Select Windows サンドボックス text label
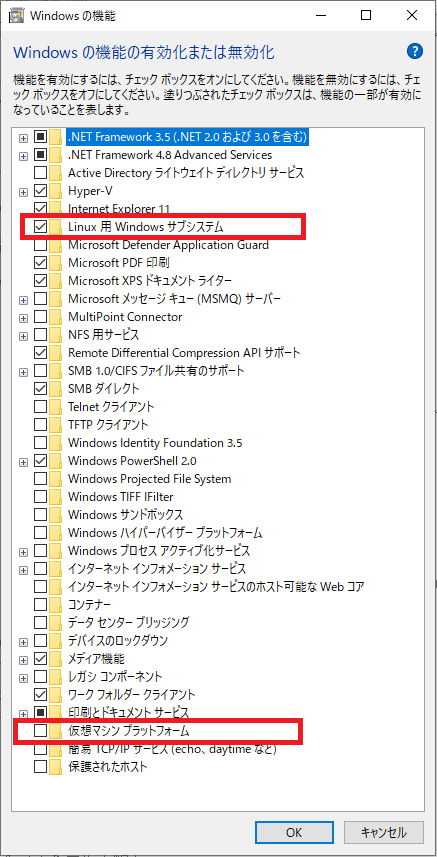 click(x=125, y=515)
